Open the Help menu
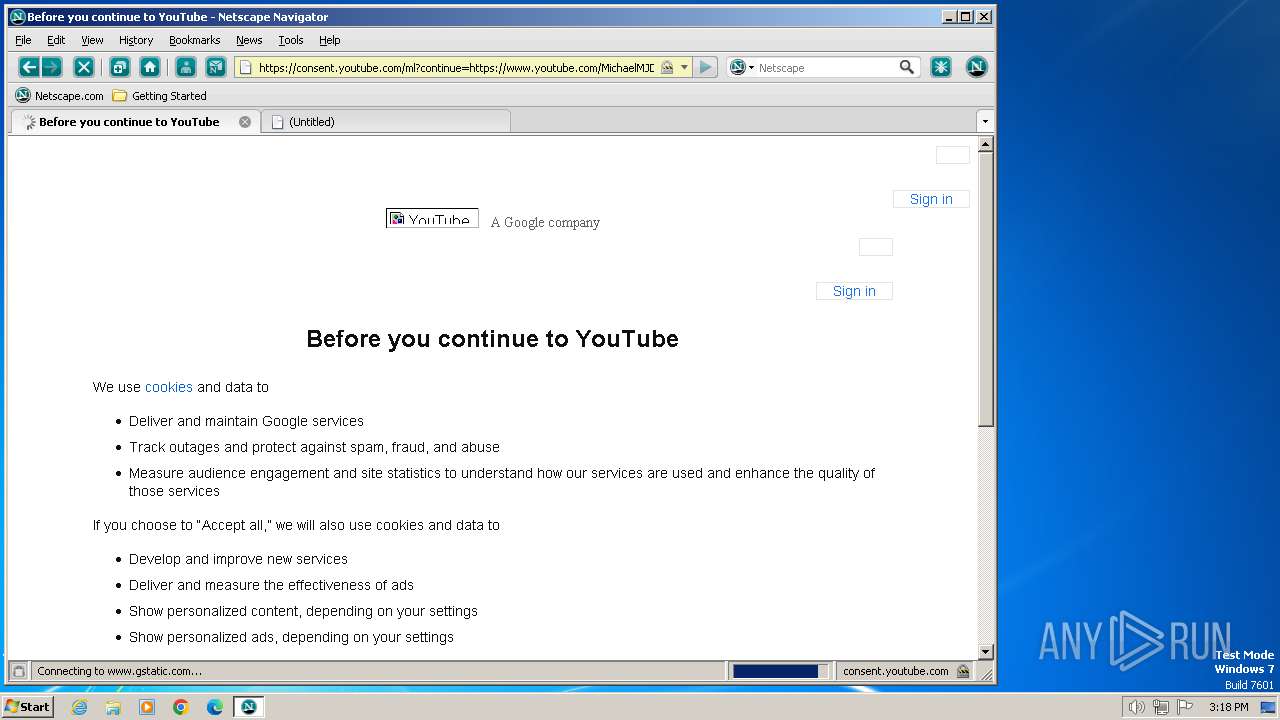1280x720 pixels. pos(330,40)
